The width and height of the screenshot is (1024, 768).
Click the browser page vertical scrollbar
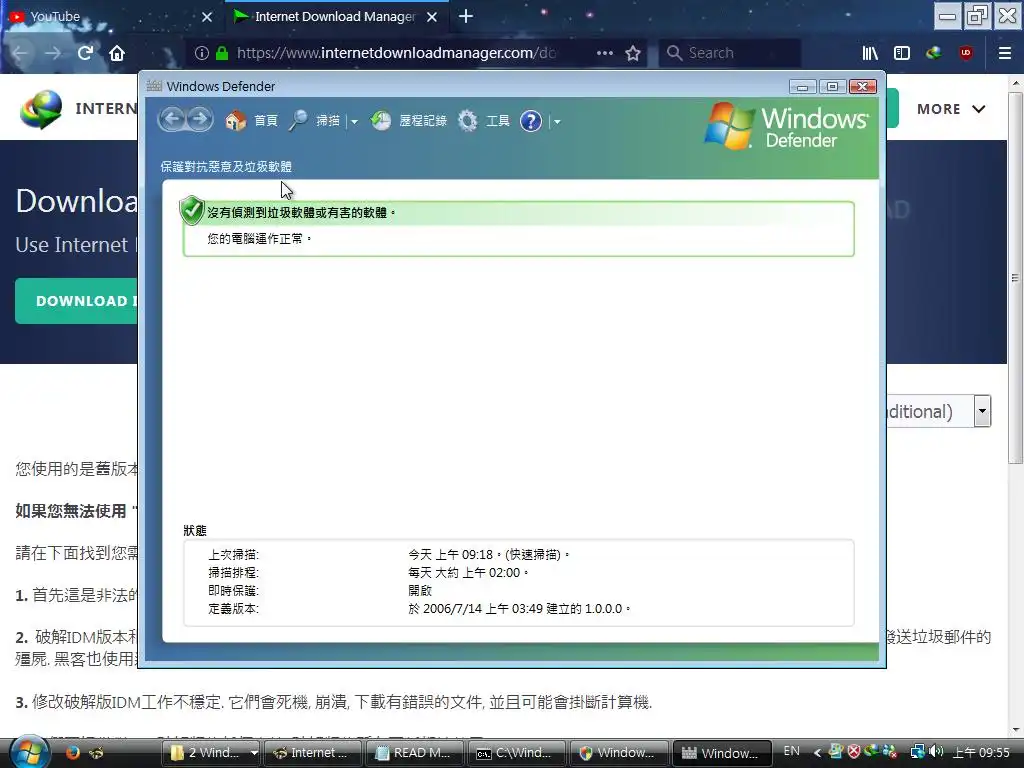coord(1015,278)
